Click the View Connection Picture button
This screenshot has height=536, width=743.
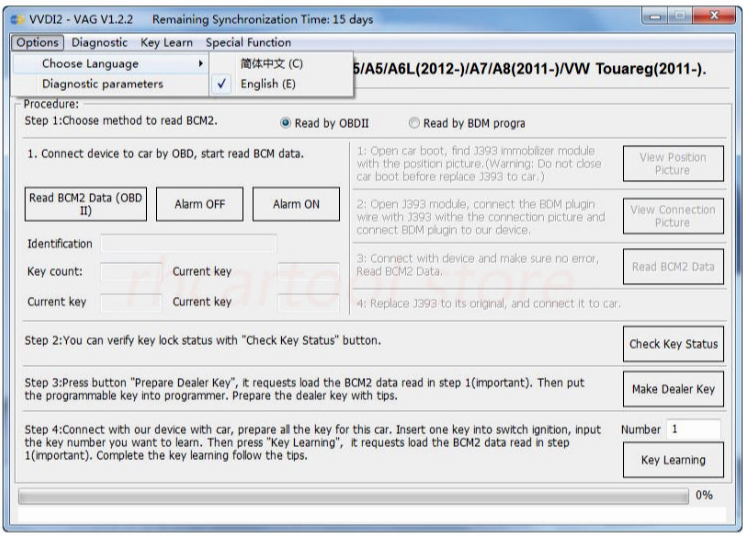[673, 216]
